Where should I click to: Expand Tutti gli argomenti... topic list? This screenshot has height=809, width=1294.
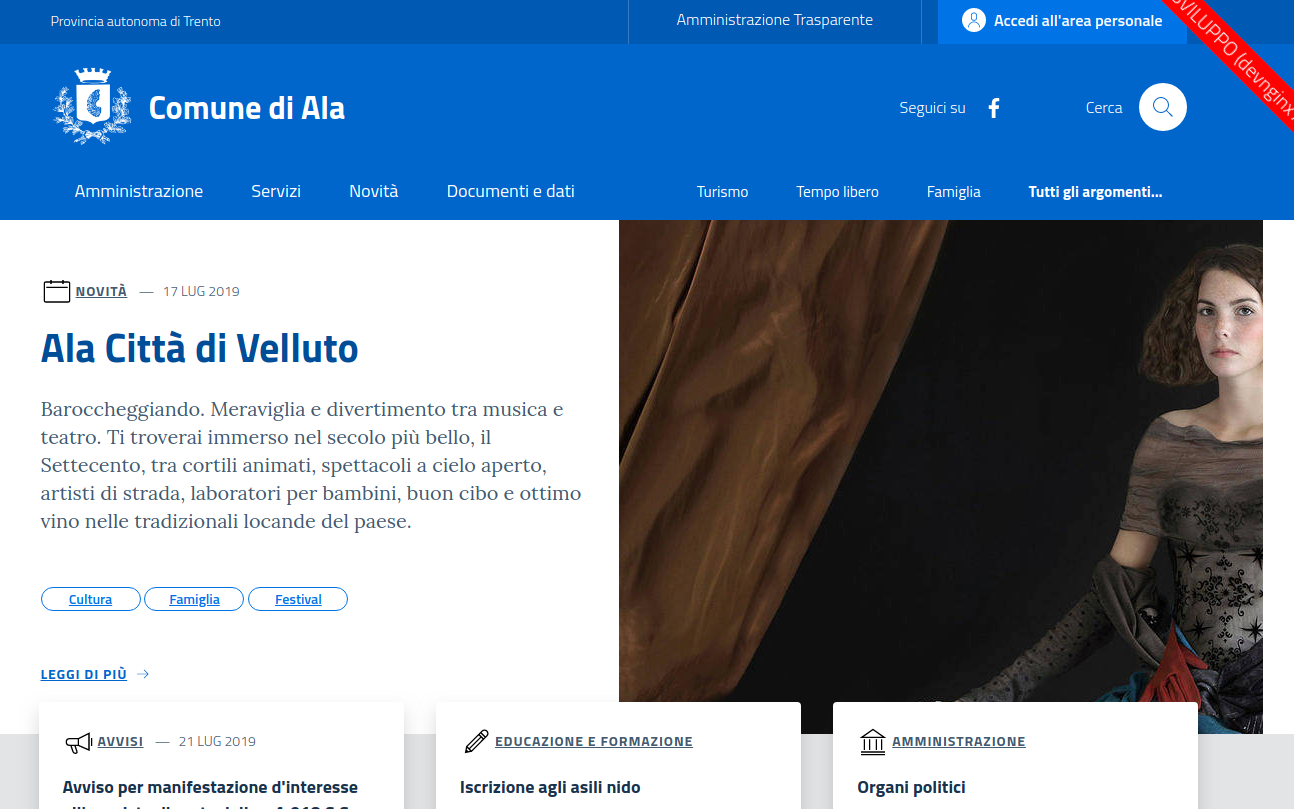[x=1095, y=192]
